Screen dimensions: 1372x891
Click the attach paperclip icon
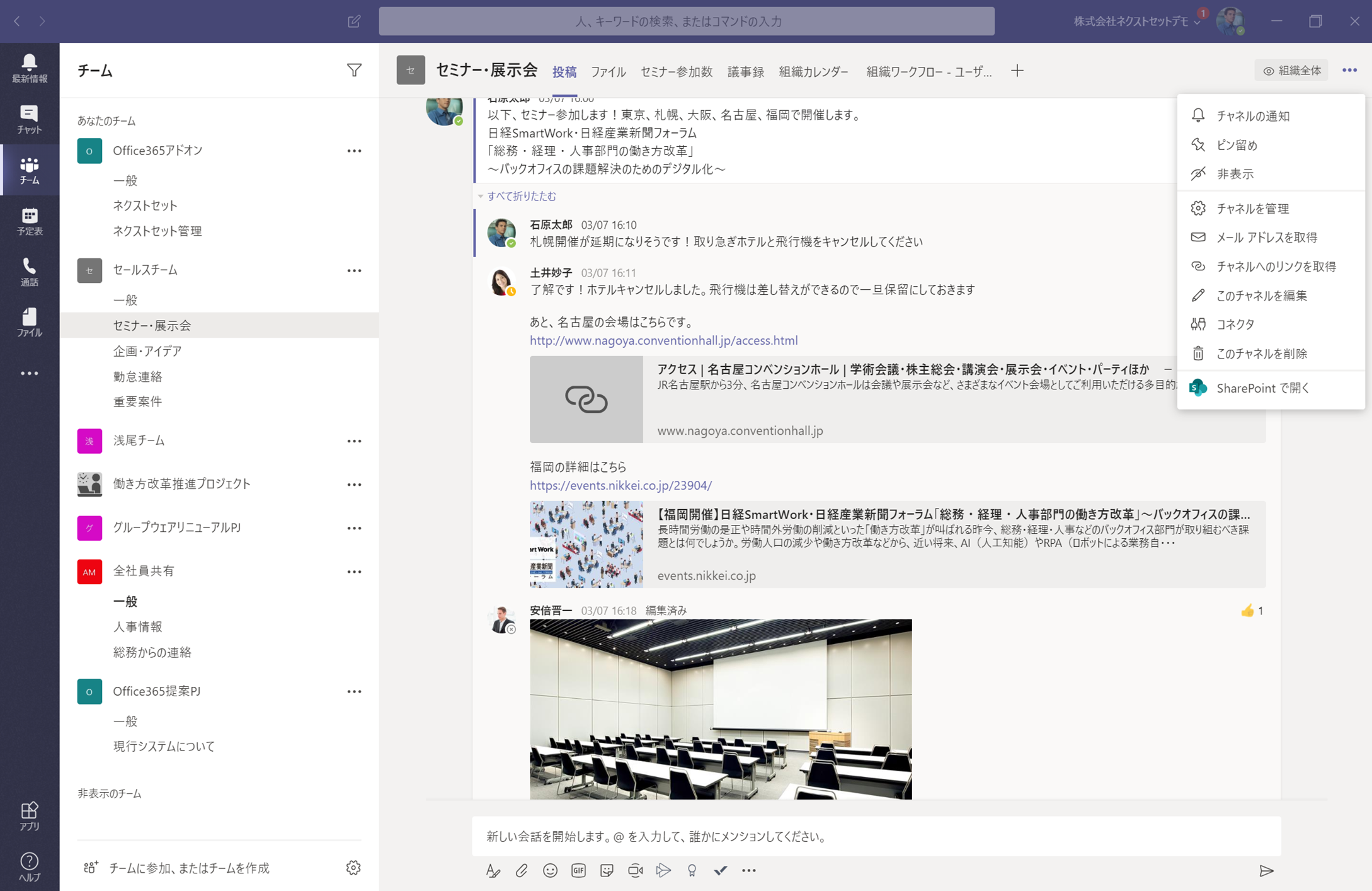(522, 871)
